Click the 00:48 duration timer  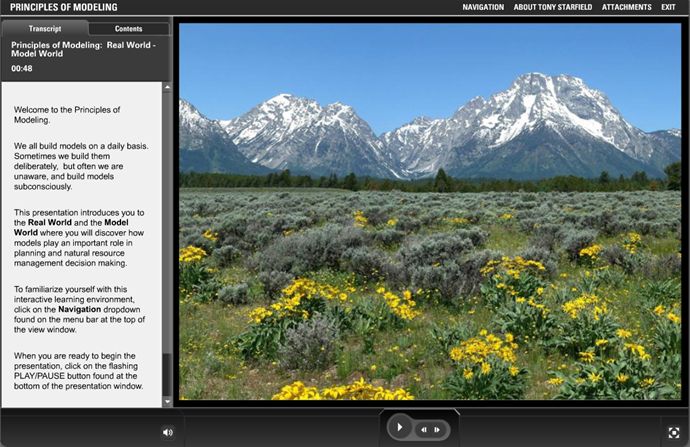(x=22, y=69)
